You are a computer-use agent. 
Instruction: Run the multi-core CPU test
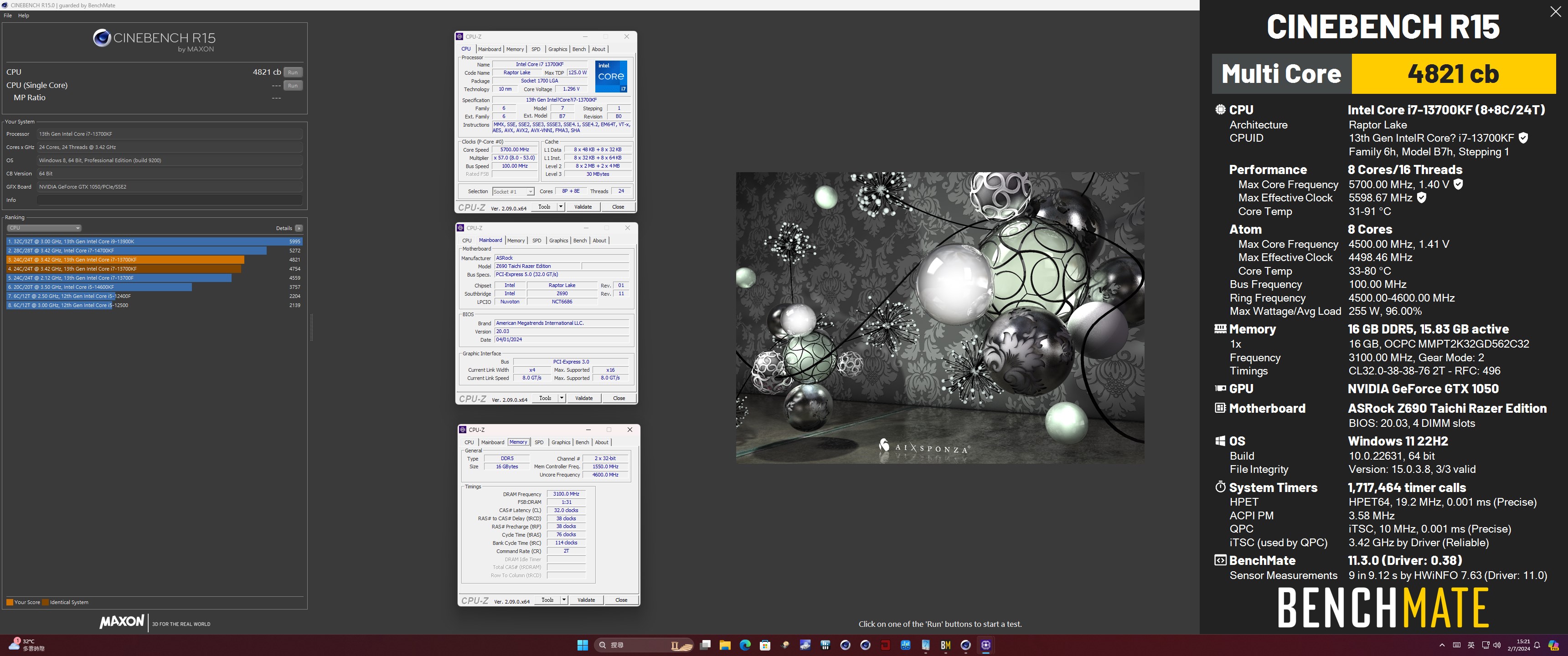click(x=293, y=72)
